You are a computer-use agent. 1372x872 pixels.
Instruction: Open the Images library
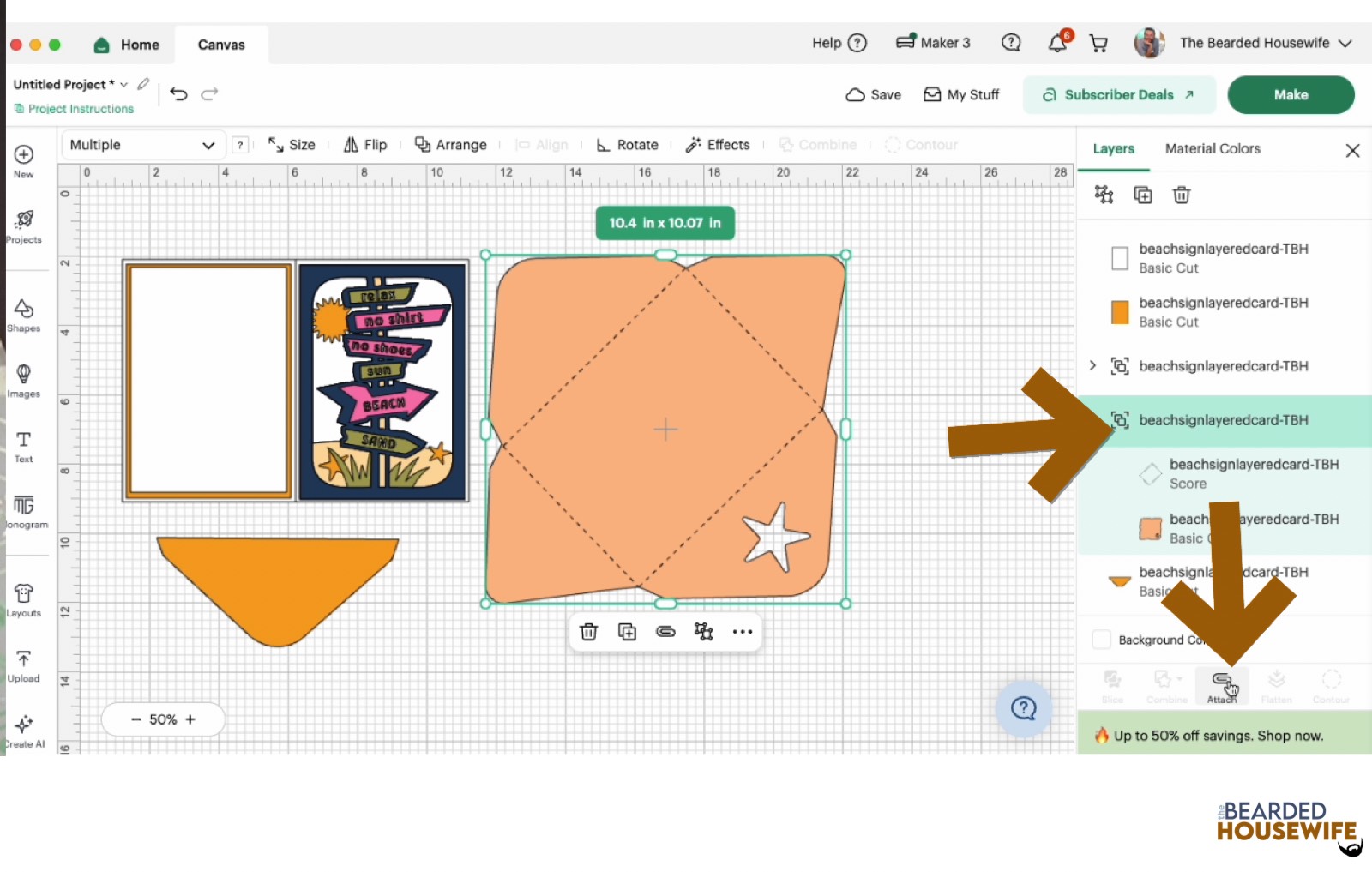24,381
